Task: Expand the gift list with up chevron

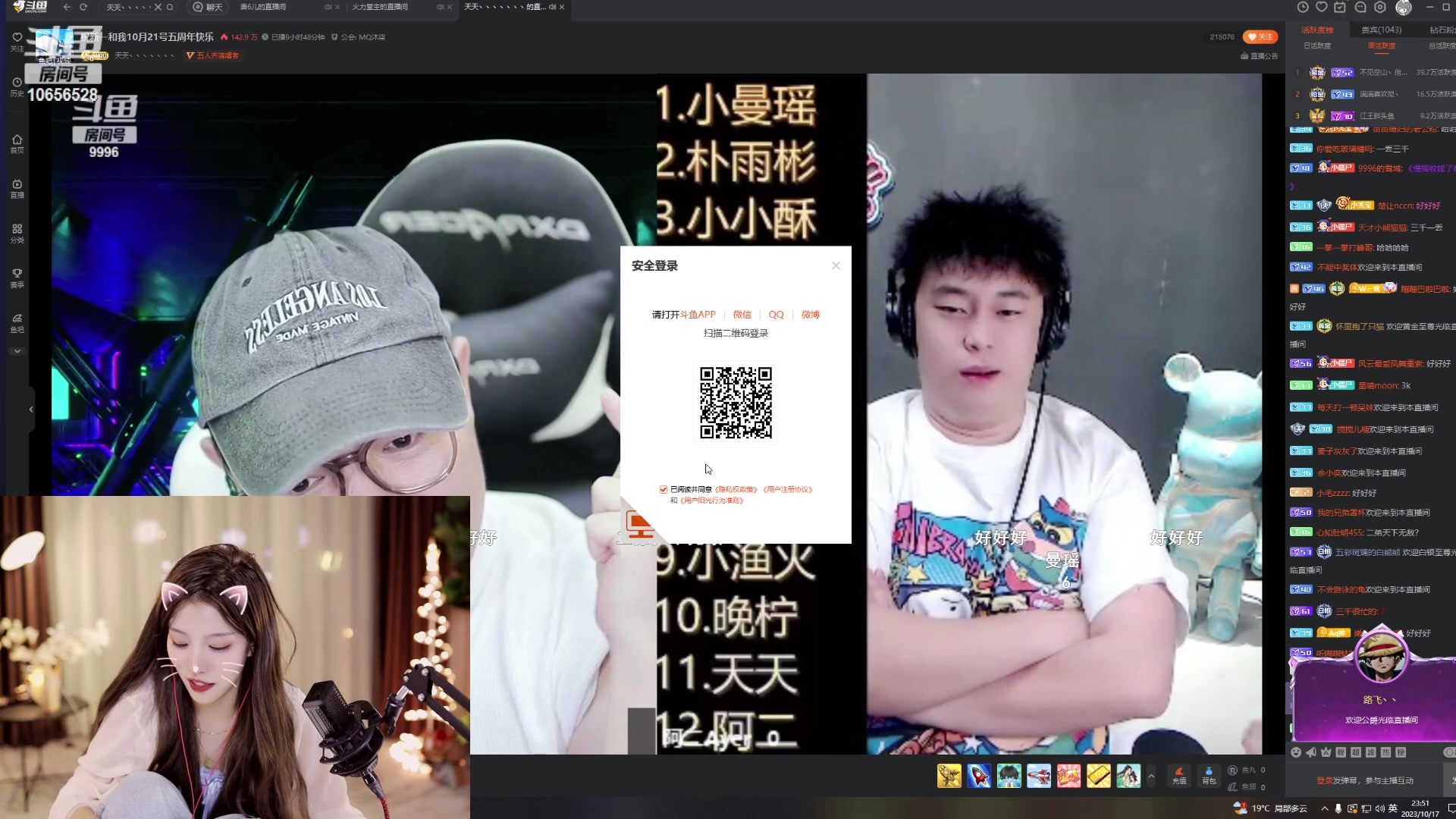Action: pyautogui.click(x=1151, y=776)
